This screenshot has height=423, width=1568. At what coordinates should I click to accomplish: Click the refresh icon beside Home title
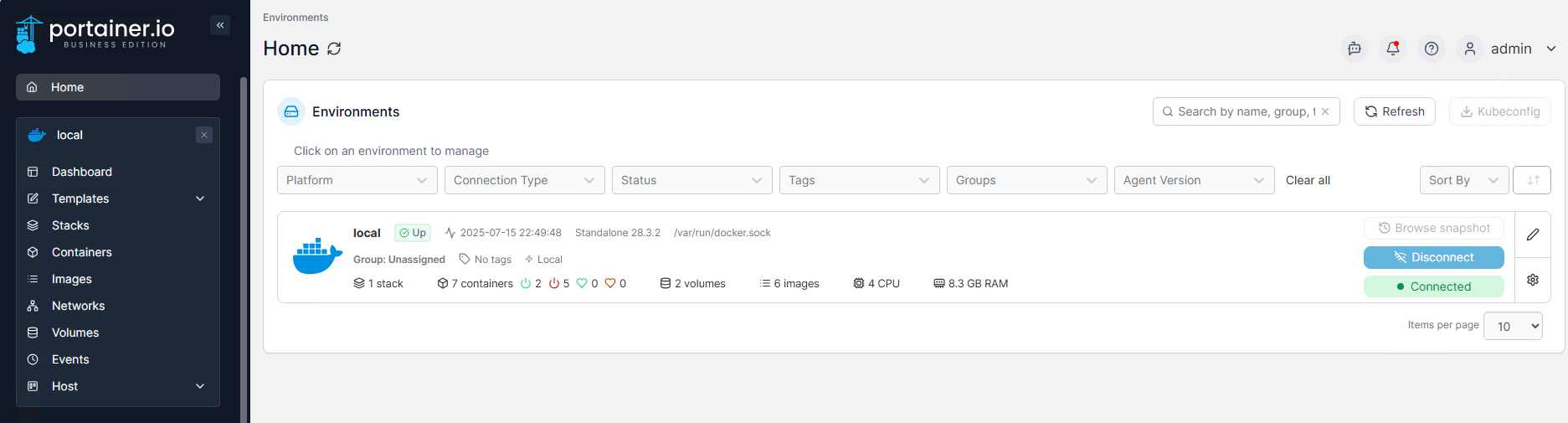(334, 49)
